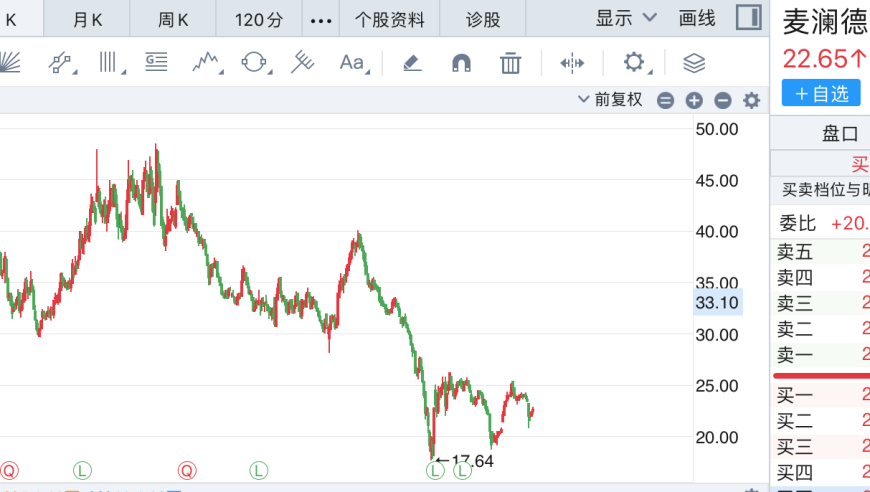Open the gear settings in the drawing toolbar

pos(635,63)
